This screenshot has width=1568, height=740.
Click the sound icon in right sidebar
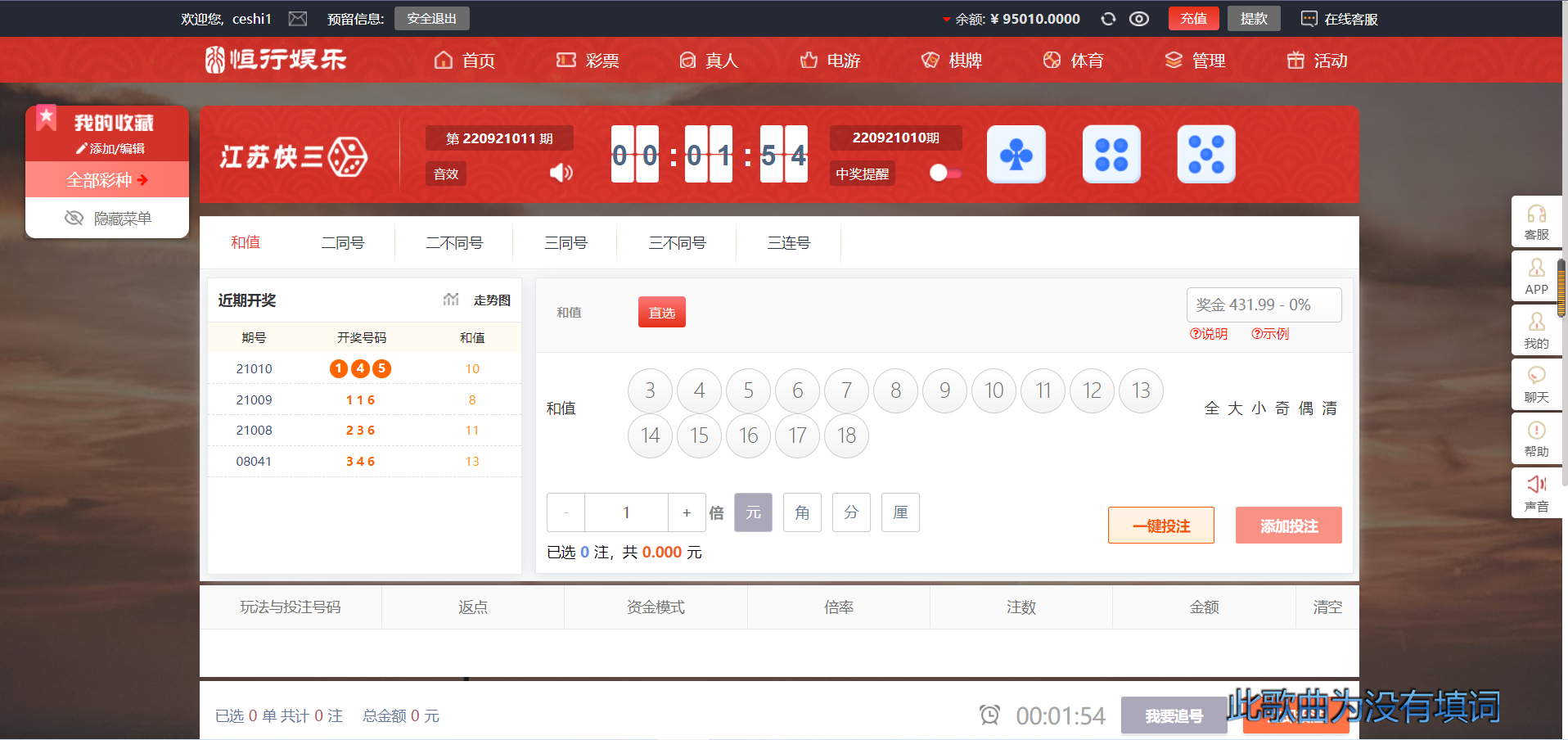pos(1536,493)
